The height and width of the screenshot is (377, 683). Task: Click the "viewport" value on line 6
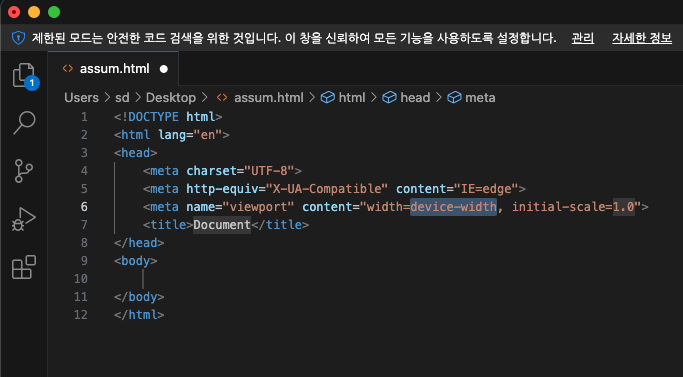coord(258,207)
